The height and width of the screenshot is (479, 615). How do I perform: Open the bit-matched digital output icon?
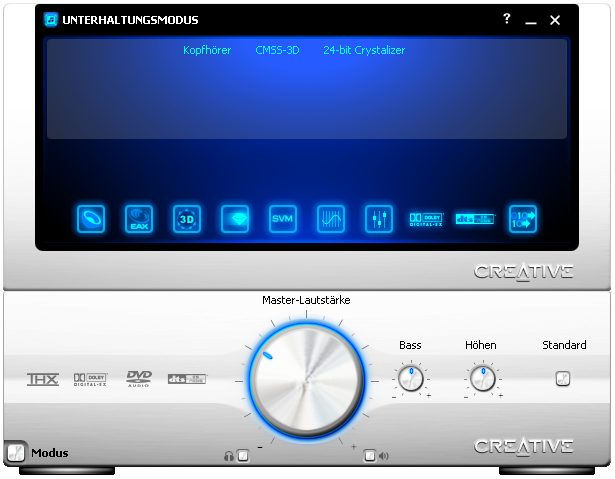[x=523, y=219]
